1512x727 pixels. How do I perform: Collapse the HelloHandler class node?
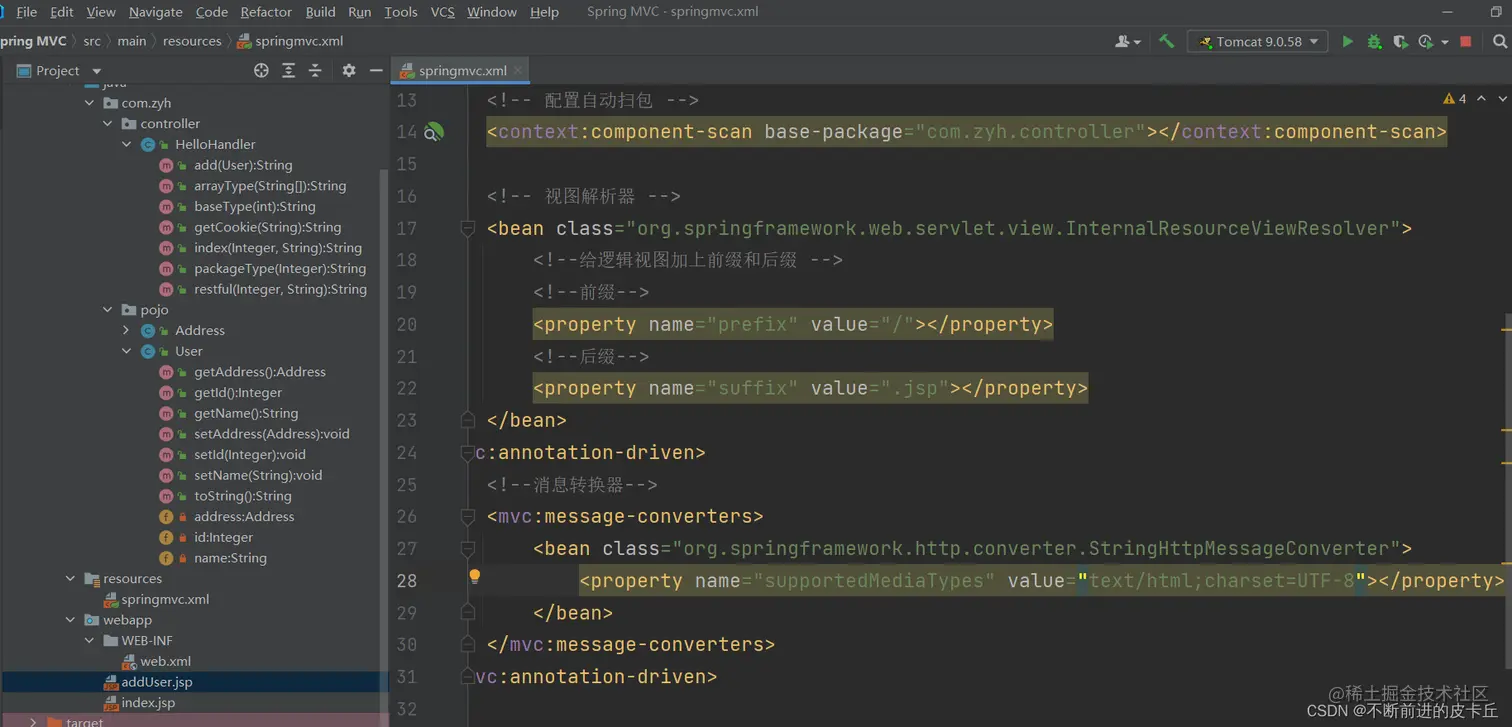coord(126,144)
